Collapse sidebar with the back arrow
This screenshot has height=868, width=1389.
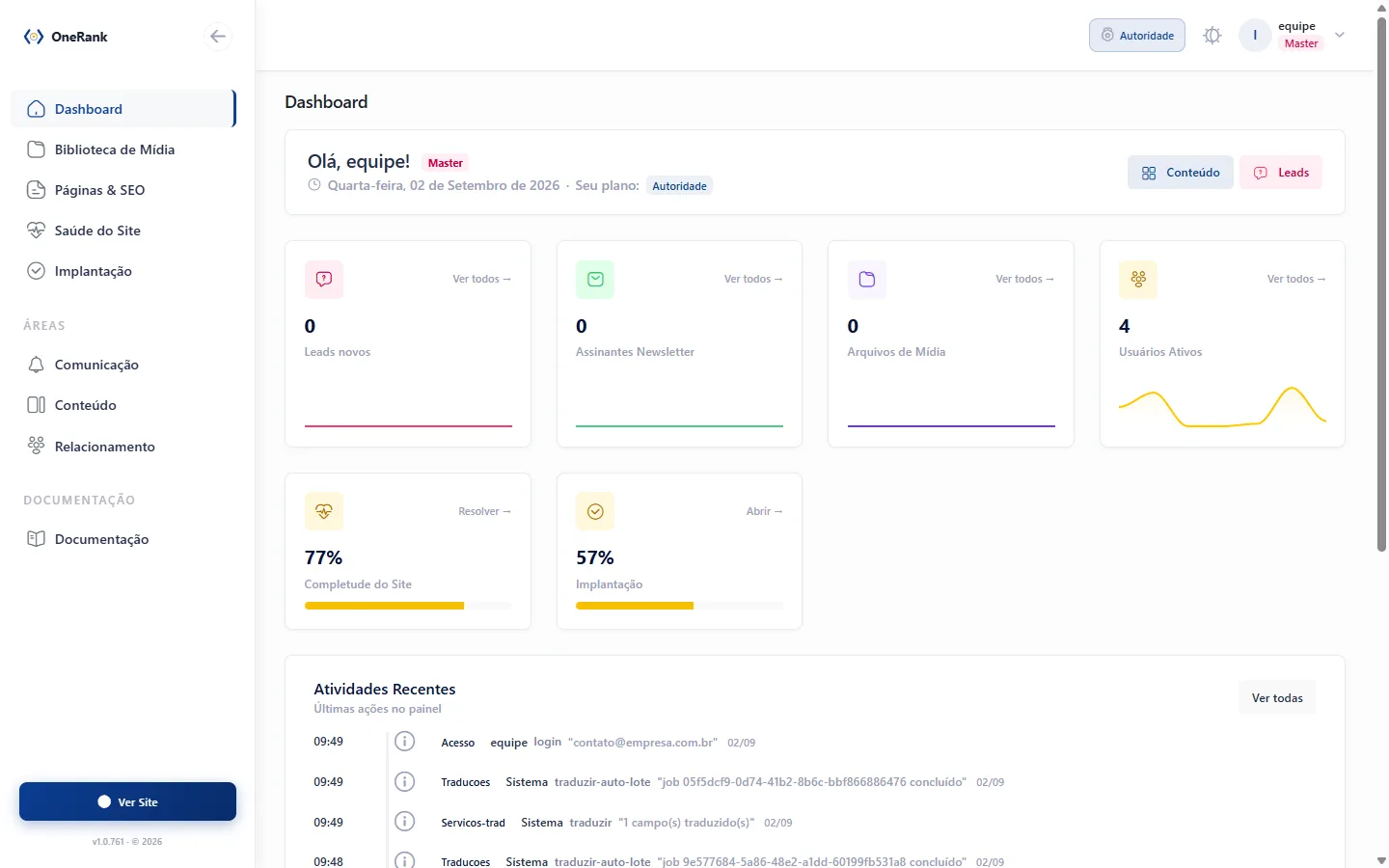point(218,37)
